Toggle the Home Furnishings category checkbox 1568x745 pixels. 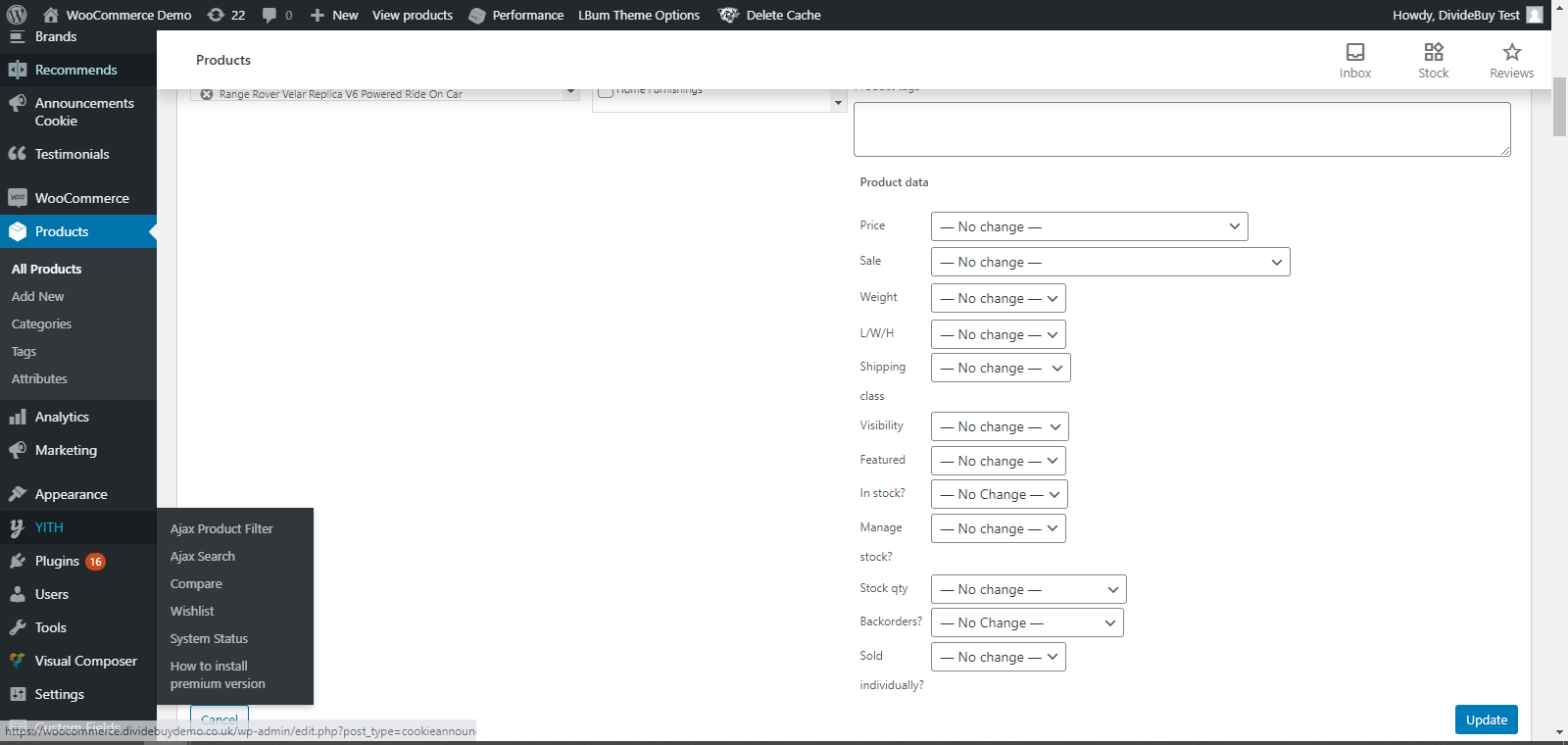tap(606, 91)
